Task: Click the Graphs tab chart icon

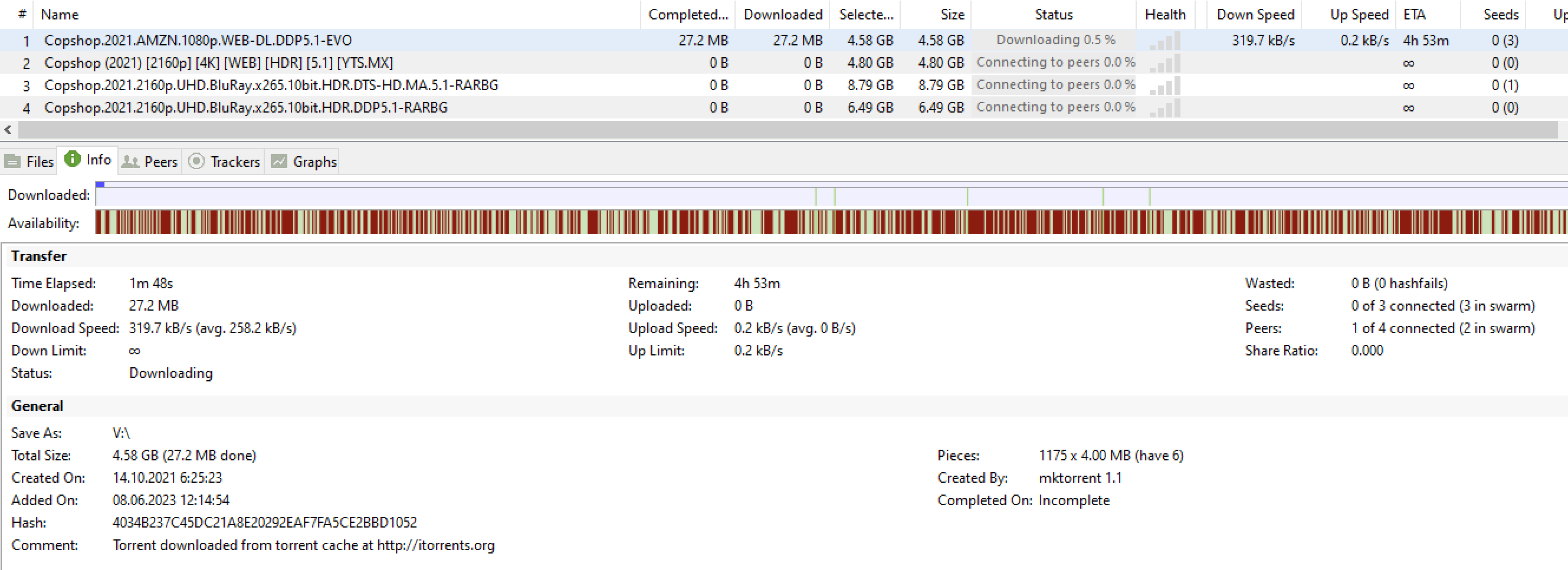Action: [x=279, y=162]
